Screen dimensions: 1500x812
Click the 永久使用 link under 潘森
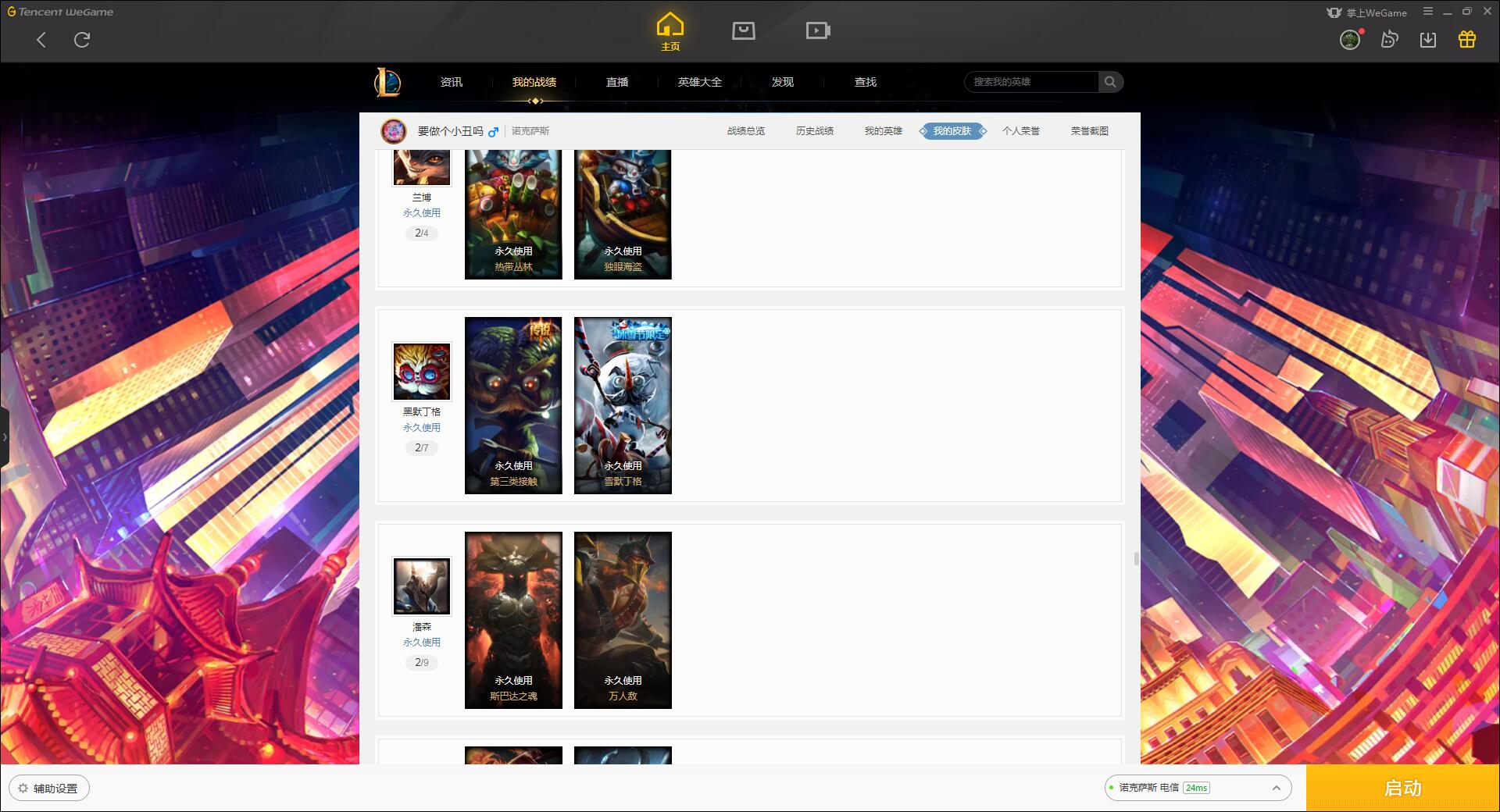tap(422, 643)
